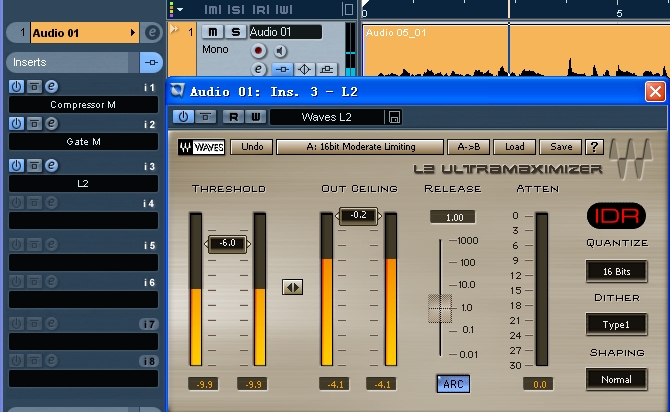This screenshot has width=670, height=412.
Task: Bypass insert i3 L2
Action: (34, 165)
